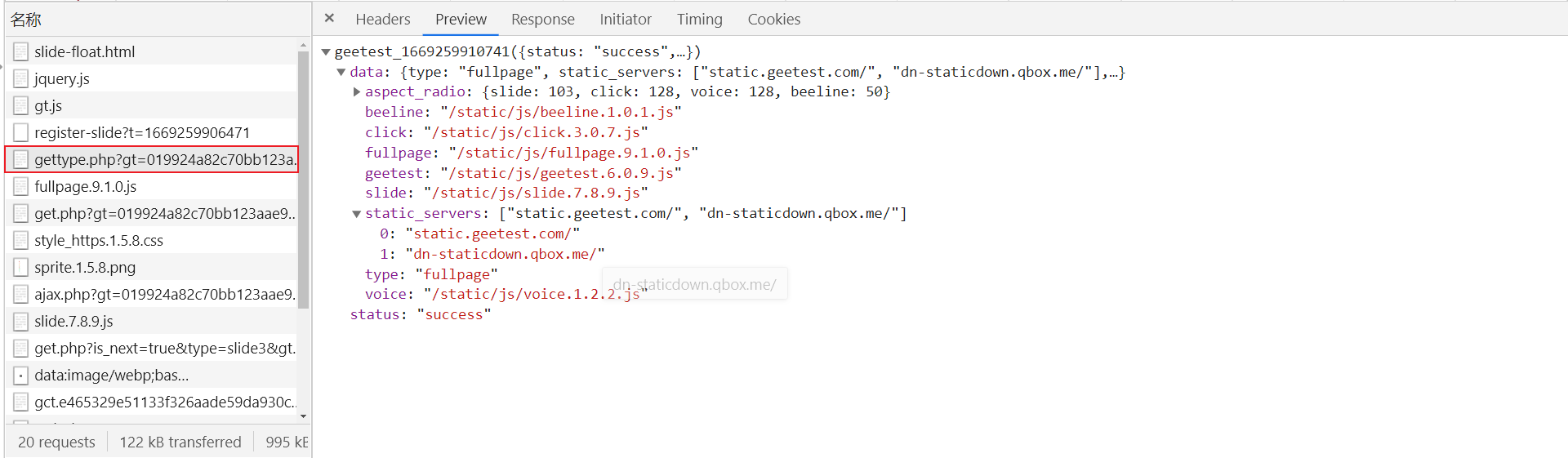Select get.php?gt=019924a82c70bb123aae9 request
The image size is (1568, 458).
point(152,213)
